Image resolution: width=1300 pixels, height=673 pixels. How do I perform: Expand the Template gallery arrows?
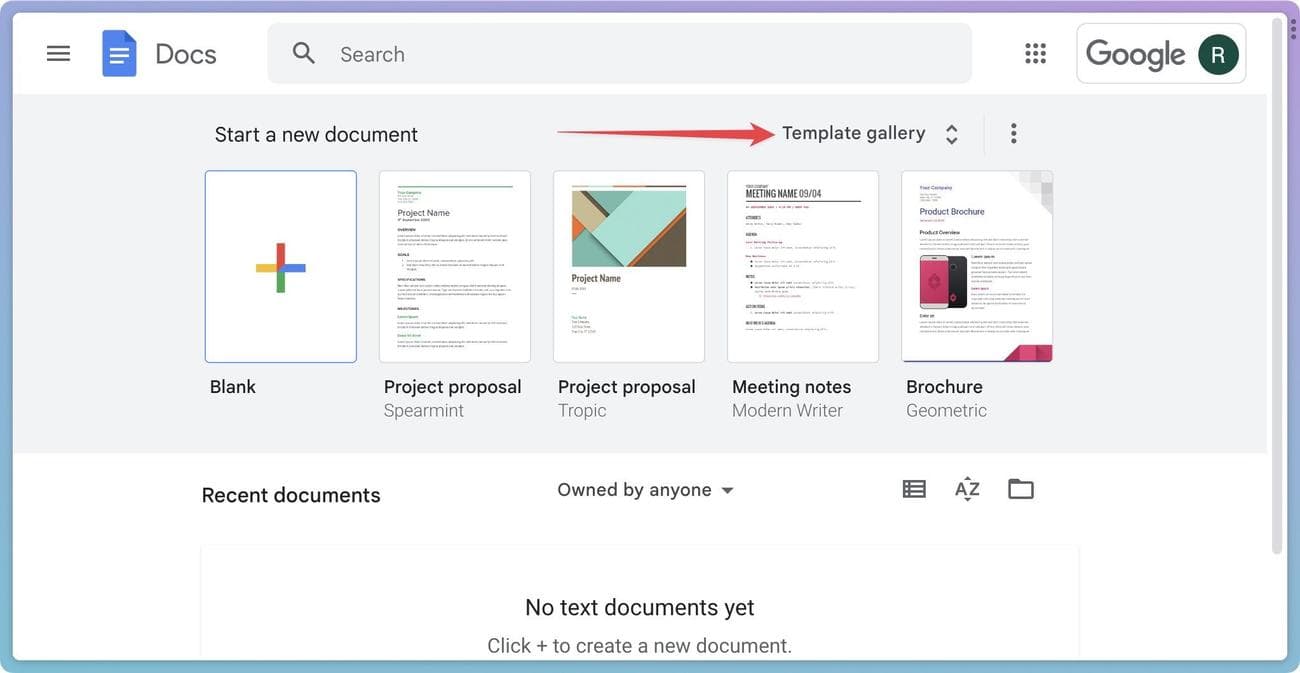952,134
